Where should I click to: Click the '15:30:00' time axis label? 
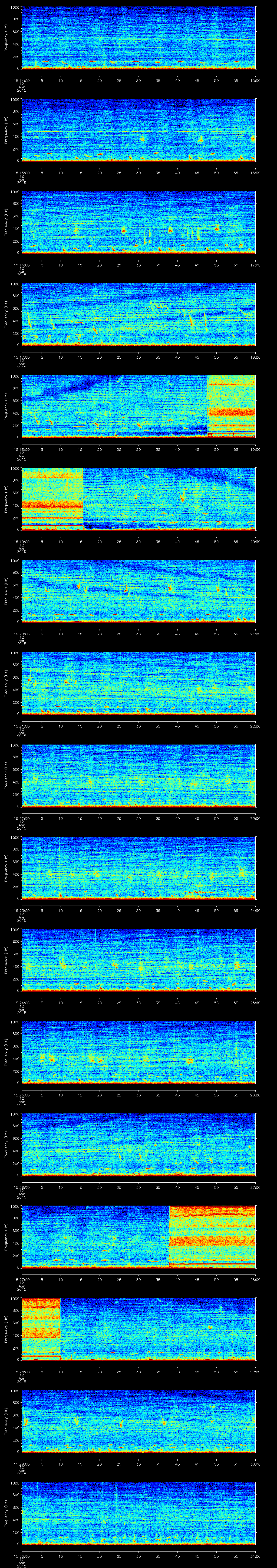coord(21,1556)
